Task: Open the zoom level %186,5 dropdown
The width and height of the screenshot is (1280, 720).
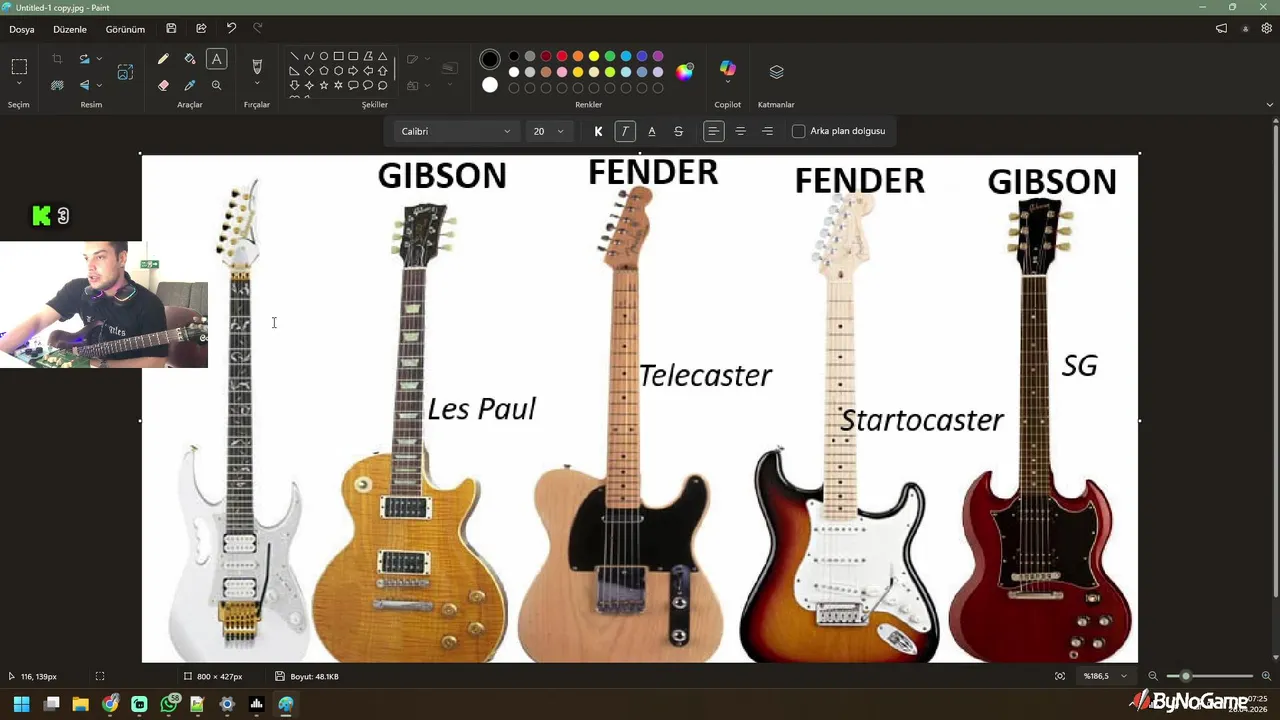Action: [1105, 676]
